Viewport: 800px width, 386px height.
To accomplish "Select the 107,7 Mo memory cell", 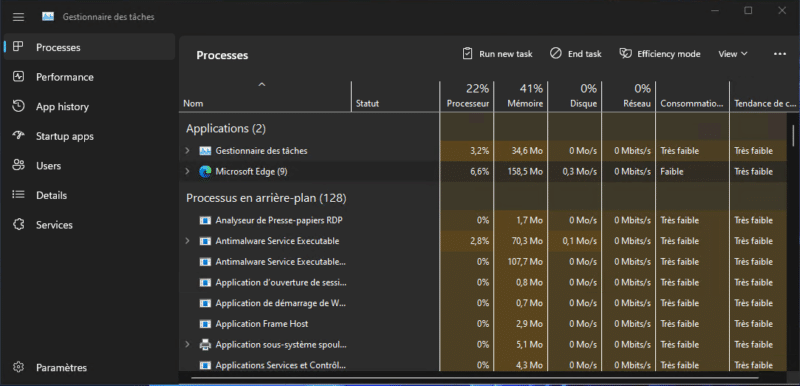I will [521, 262].
